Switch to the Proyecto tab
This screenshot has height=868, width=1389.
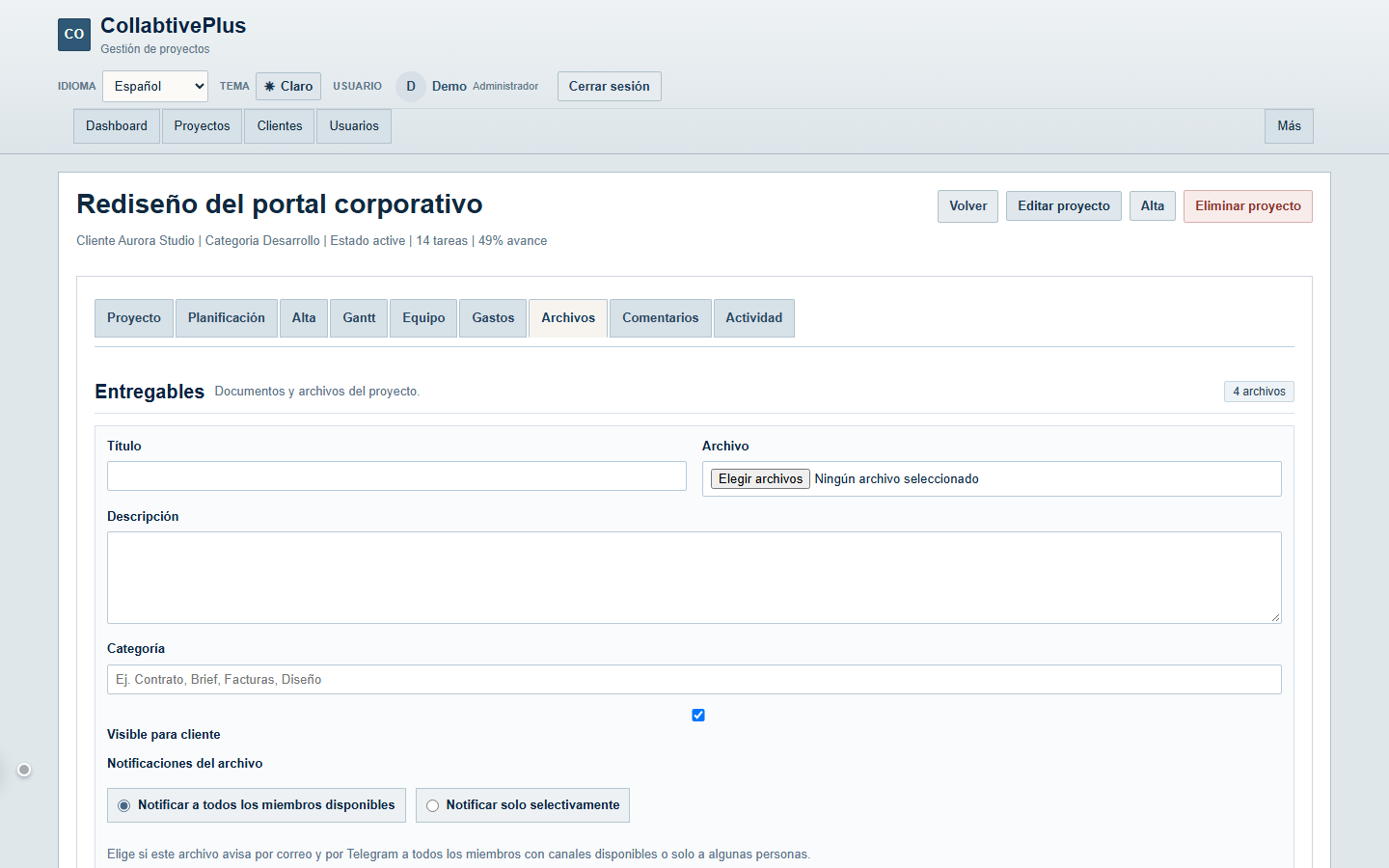134,318
